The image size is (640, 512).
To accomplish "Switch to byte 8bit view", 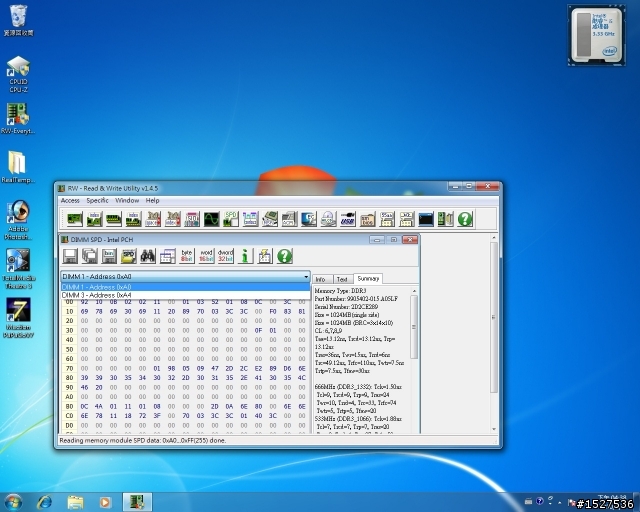I will 187,256.
